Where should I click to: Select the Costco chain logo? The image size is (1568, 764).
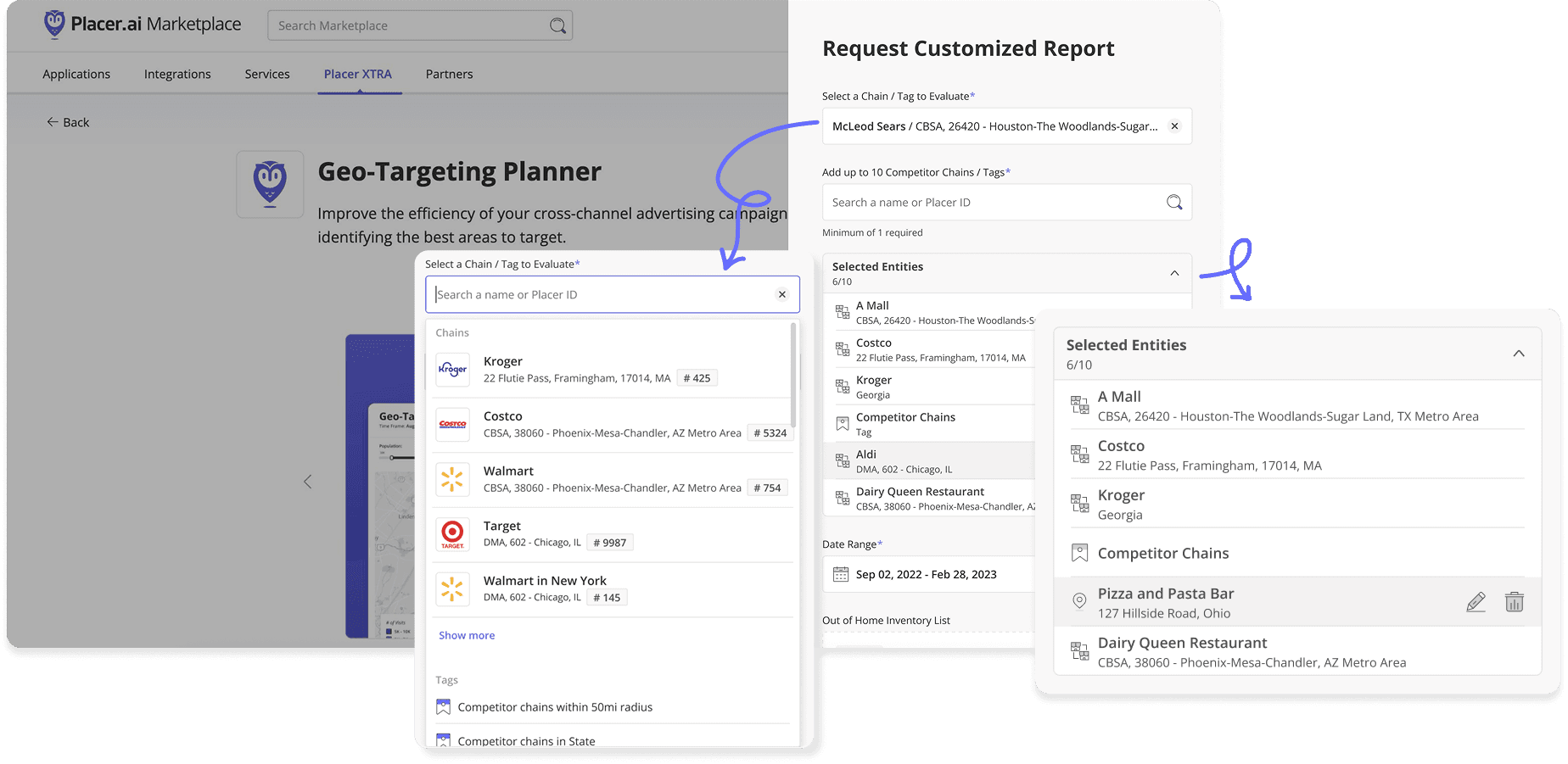tap(453, 424)
